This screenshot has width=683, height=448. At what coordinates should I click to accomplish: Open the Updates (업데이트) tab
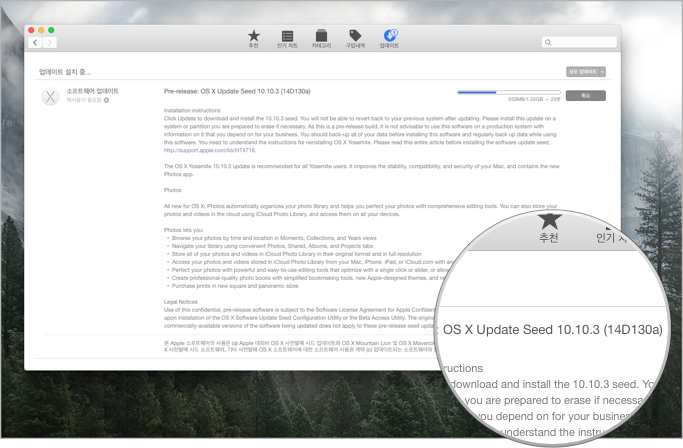389,39
